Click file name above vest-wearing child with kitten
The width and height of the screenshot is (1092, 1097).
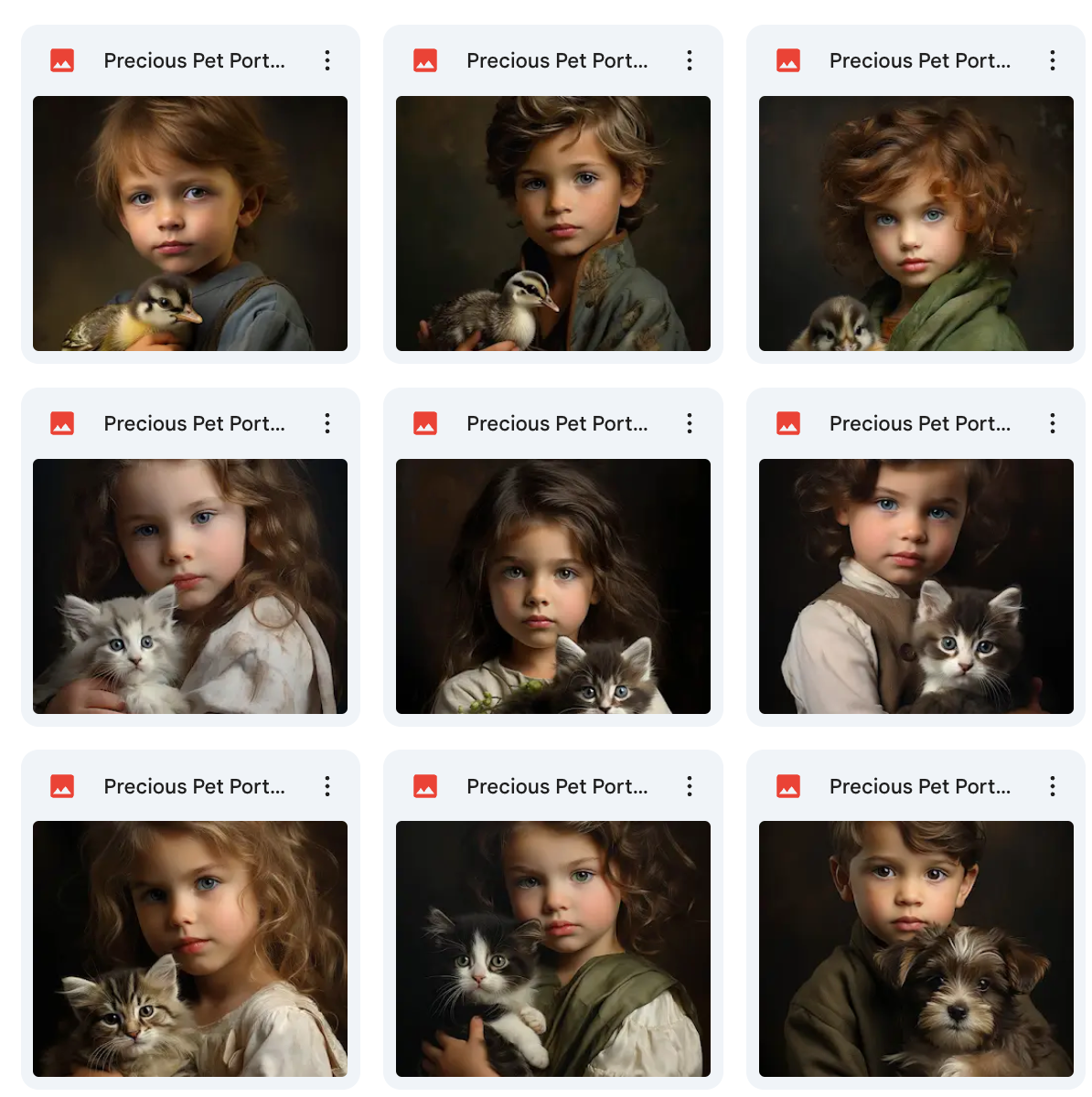pos(919,423)
